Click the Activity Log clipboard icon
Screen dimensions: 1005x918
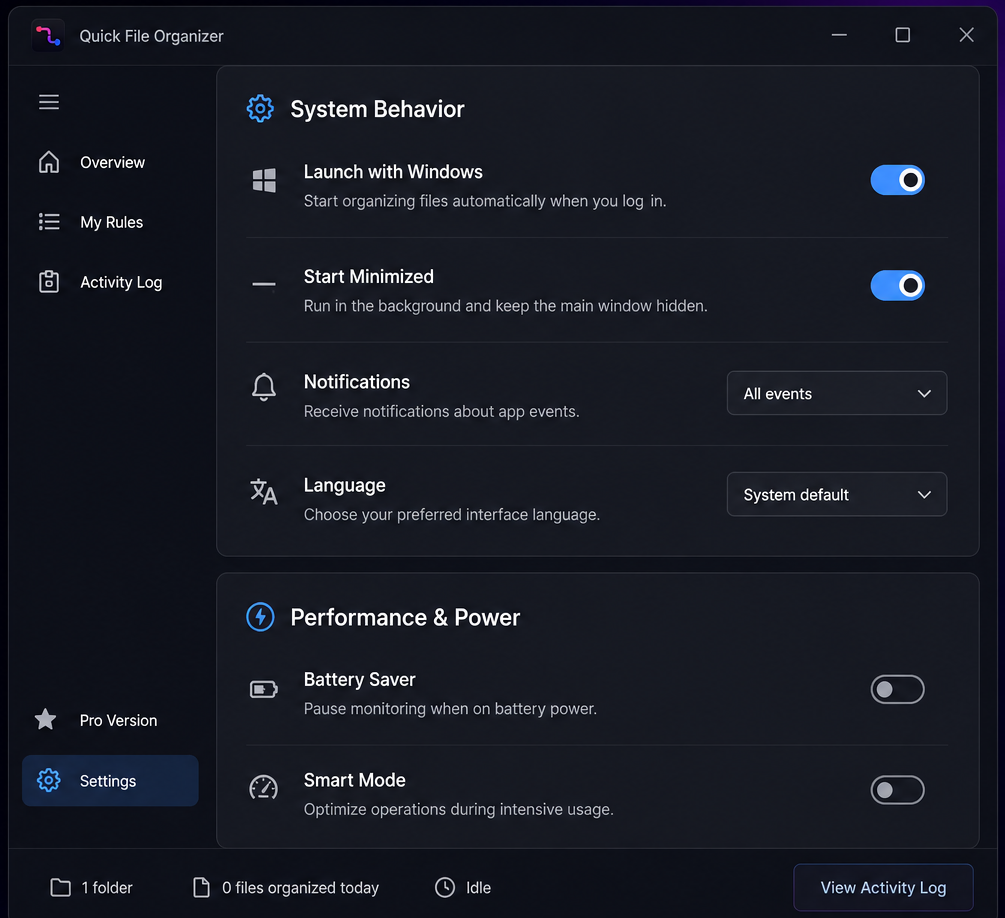coord(49,281)
